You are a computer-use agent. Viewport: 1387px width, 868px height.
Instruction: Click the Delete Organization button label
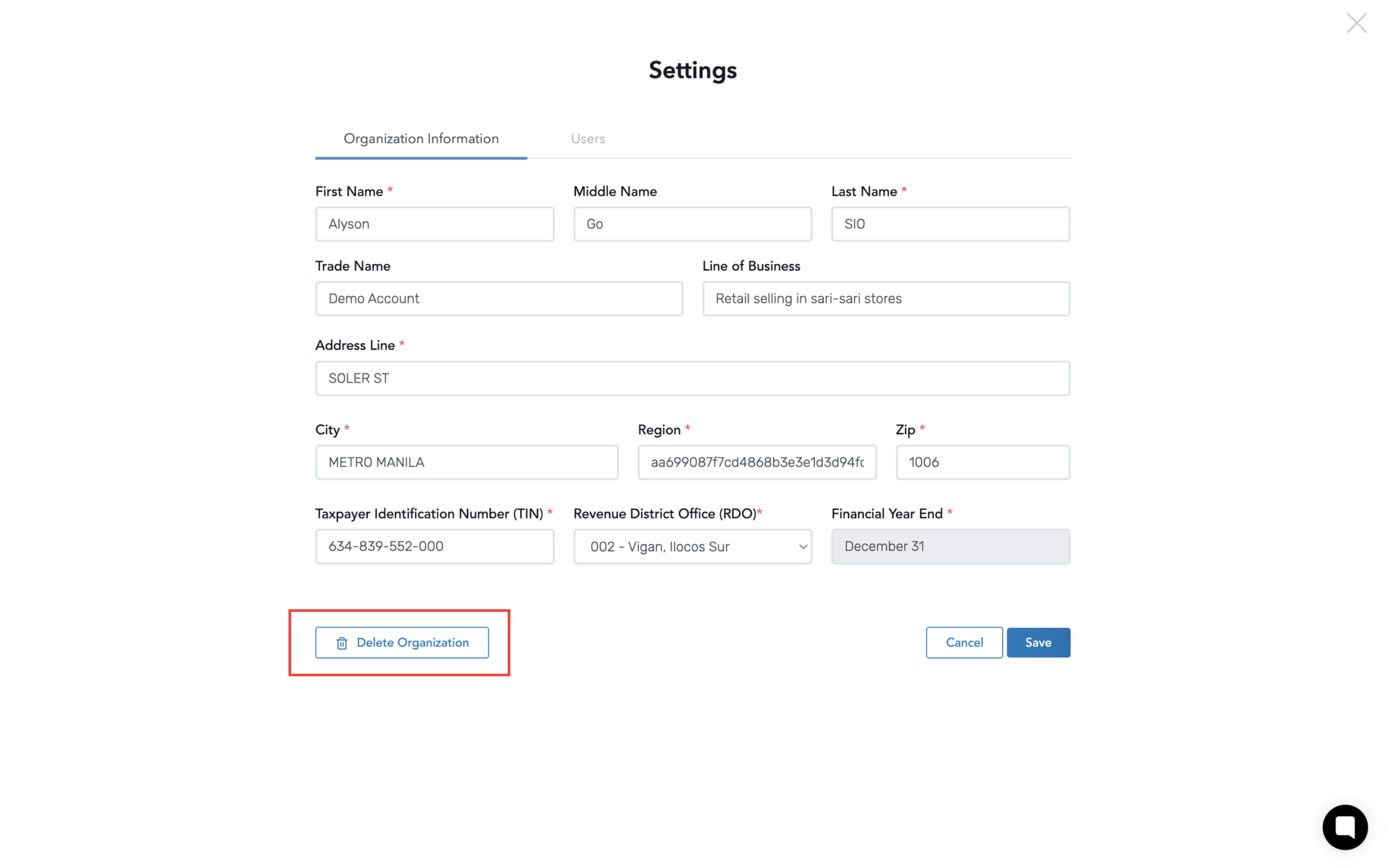pyautogui.click(x=412, y=642)
